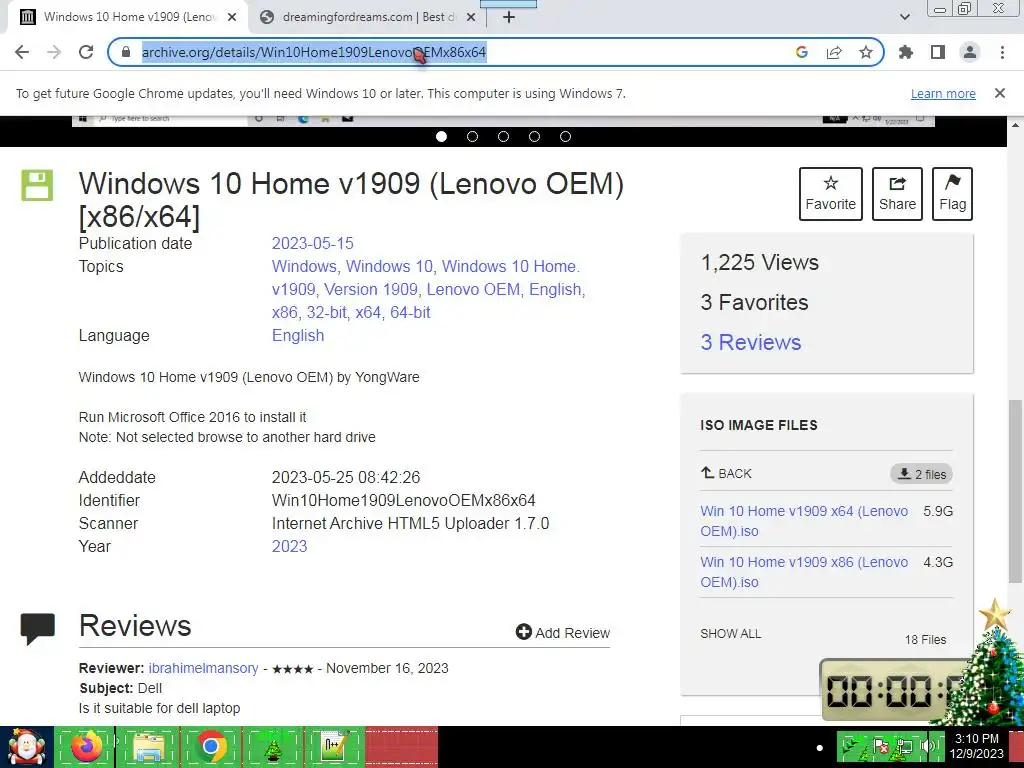Click the speech bubble Reviews icon
1024x768 pixels.
coord(37,628)
